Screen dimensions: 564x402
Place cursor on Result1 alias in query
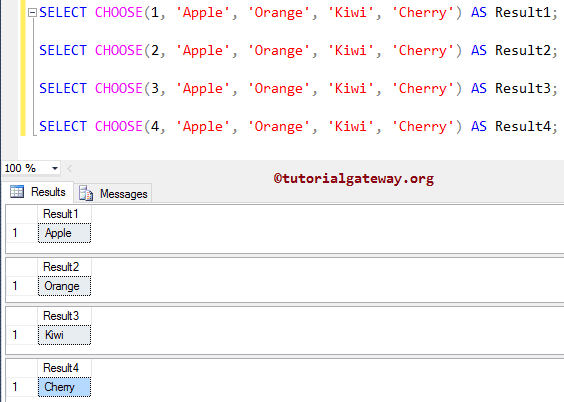pyautogui.click(x=523, y=13)
